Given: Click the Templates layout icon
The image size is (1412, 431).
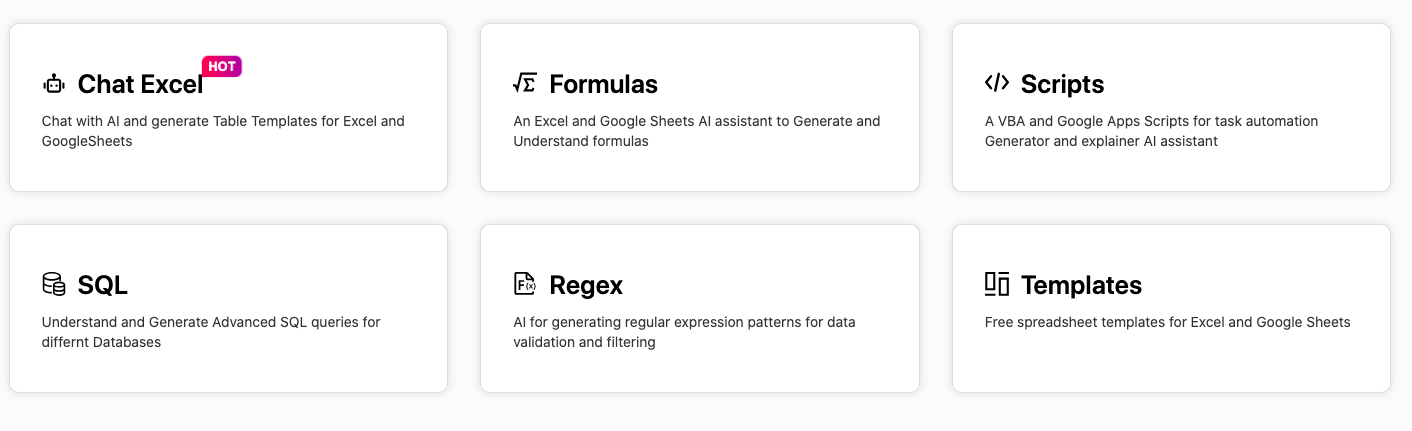Looking at the screenshot, I should click(x=996, y=284).
